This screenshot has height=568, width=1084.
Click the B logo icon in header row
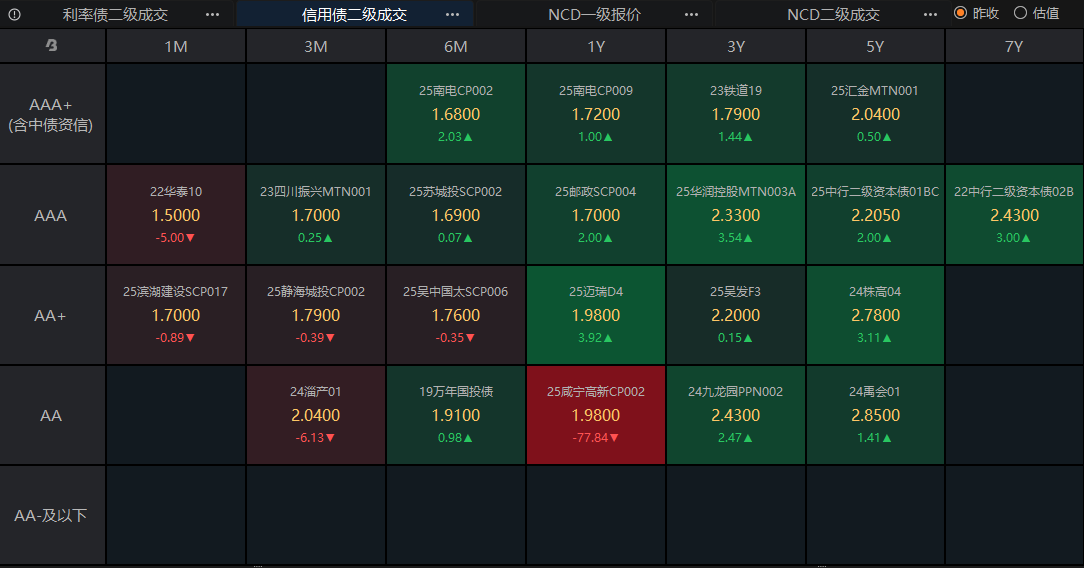[x=52, y=46]
